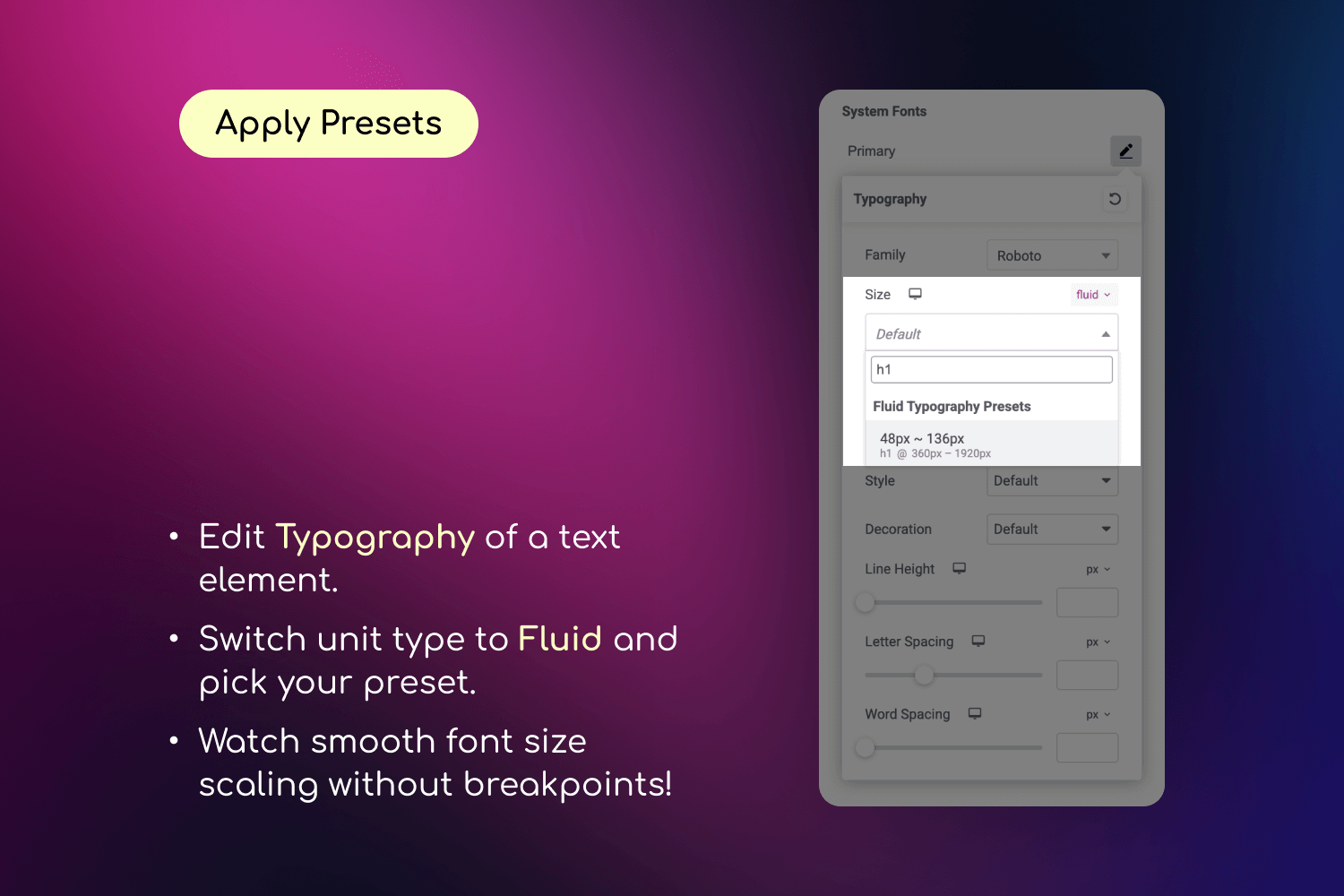Screen dimensions: 1344x896
Task: Click the Letter Spacing label
Action: 909,642
